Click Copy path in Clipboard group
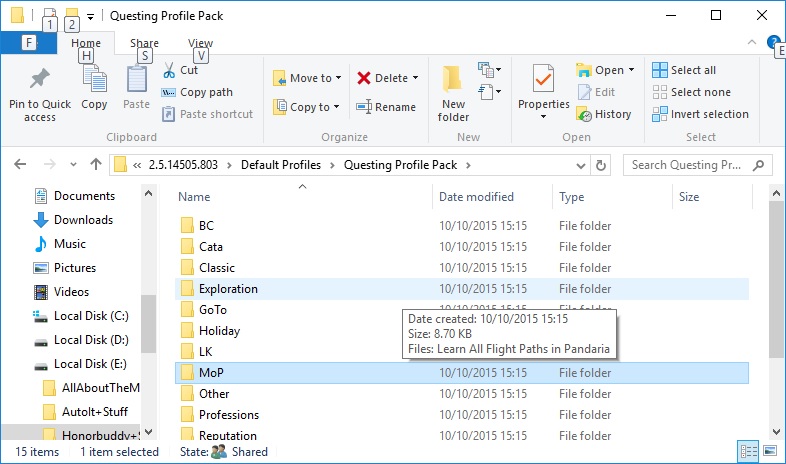Image resolution: width=786 pixels, height=464 pixels. [197, 92]
